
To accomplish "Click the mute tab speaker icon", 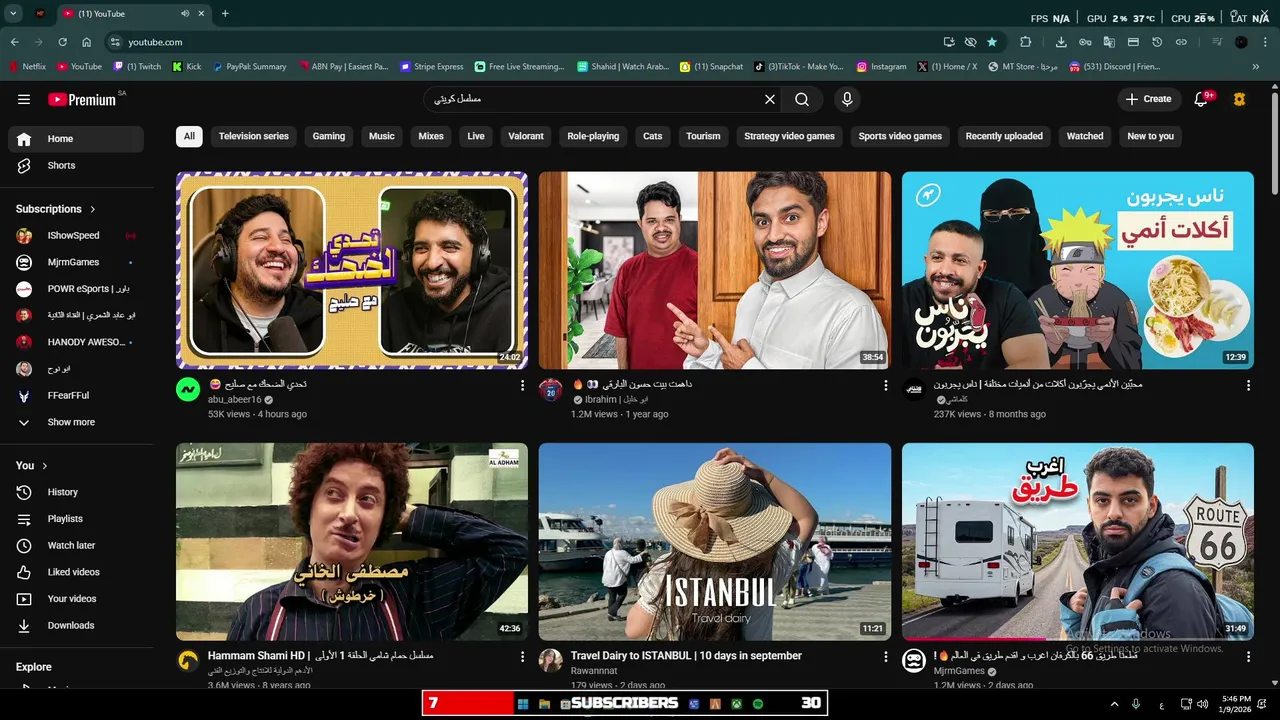I will tap(185, 14).
